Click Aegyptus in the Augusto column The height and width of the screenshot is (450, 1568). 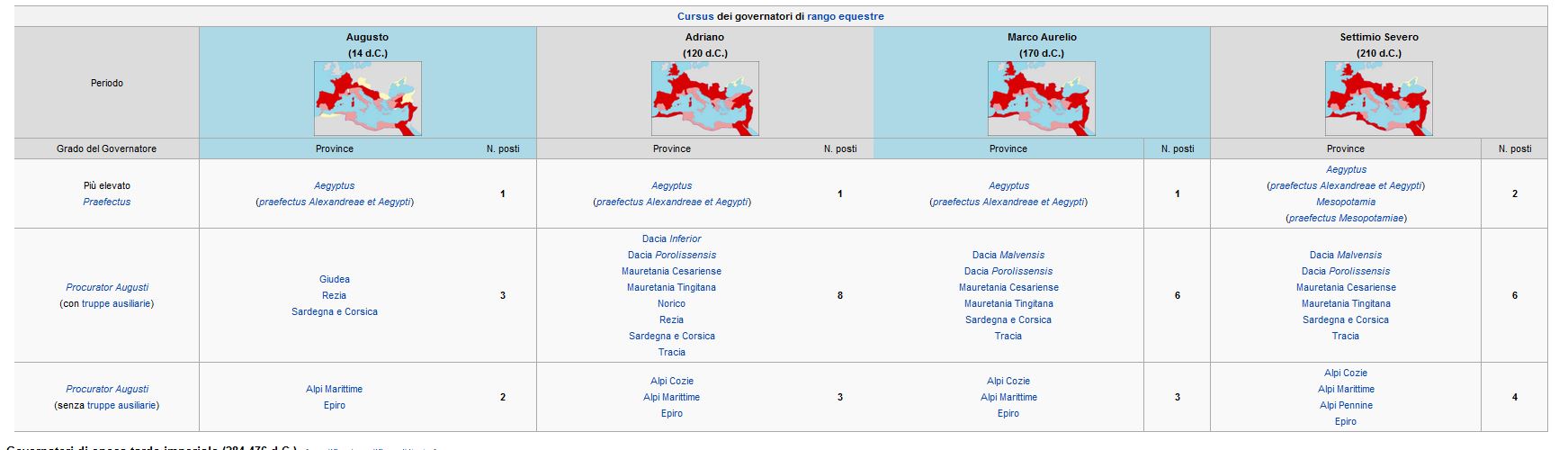(x=335, y=185)
